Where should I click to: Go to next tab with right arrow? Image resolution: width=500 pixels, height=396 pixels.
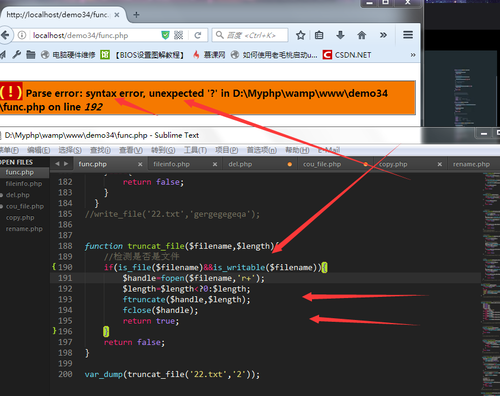[x=66, y=164]
